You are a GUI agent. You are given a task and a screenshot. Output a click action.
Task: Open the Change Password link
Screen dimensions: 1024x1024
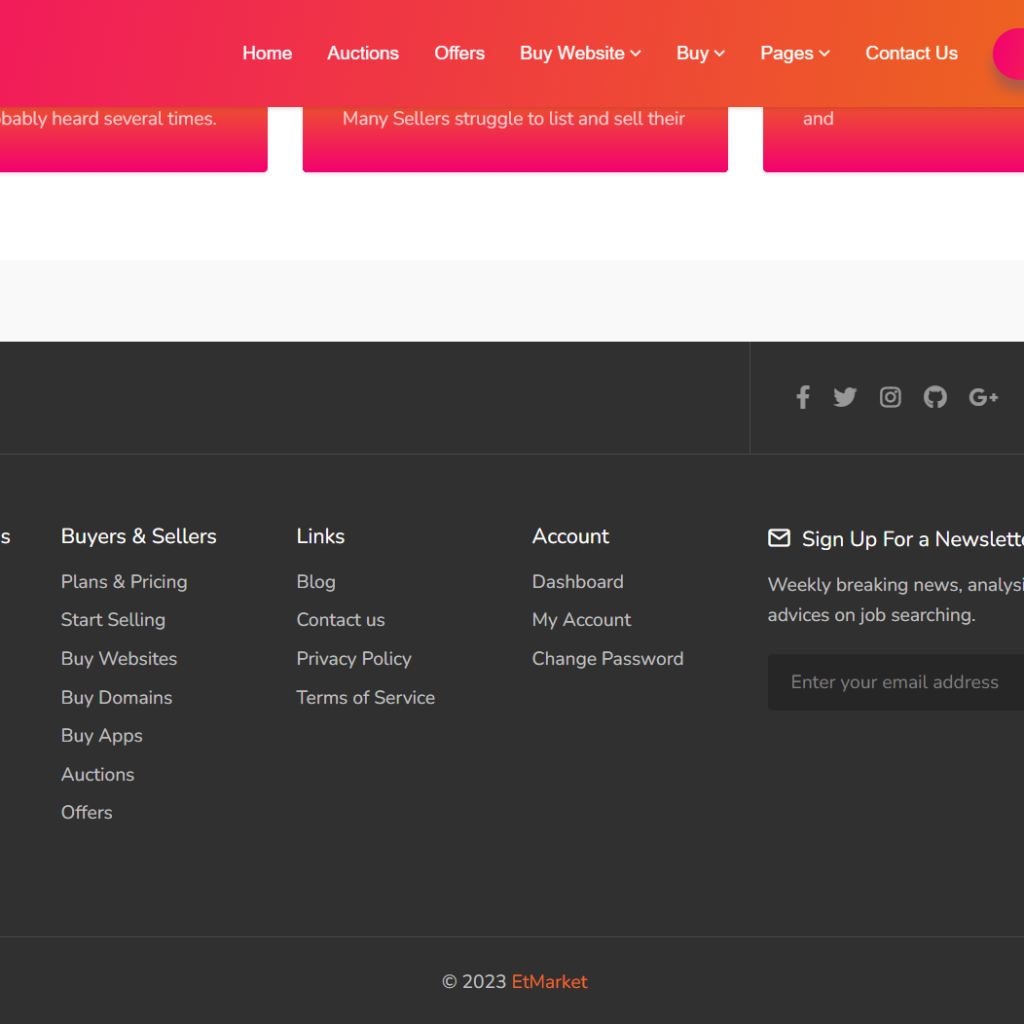pyautogui.click(x=608, y=659)
